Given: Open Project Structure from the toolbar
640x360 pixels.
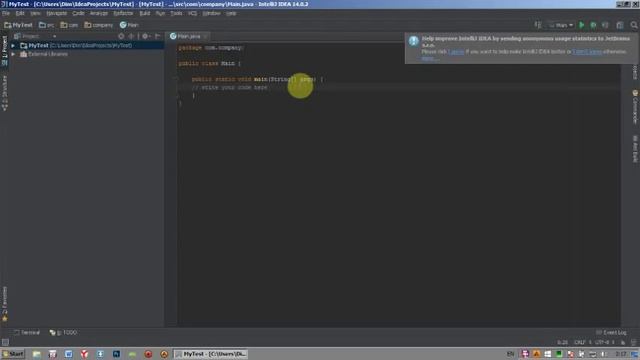Looking at the screenshot, I should pos(620,25).
